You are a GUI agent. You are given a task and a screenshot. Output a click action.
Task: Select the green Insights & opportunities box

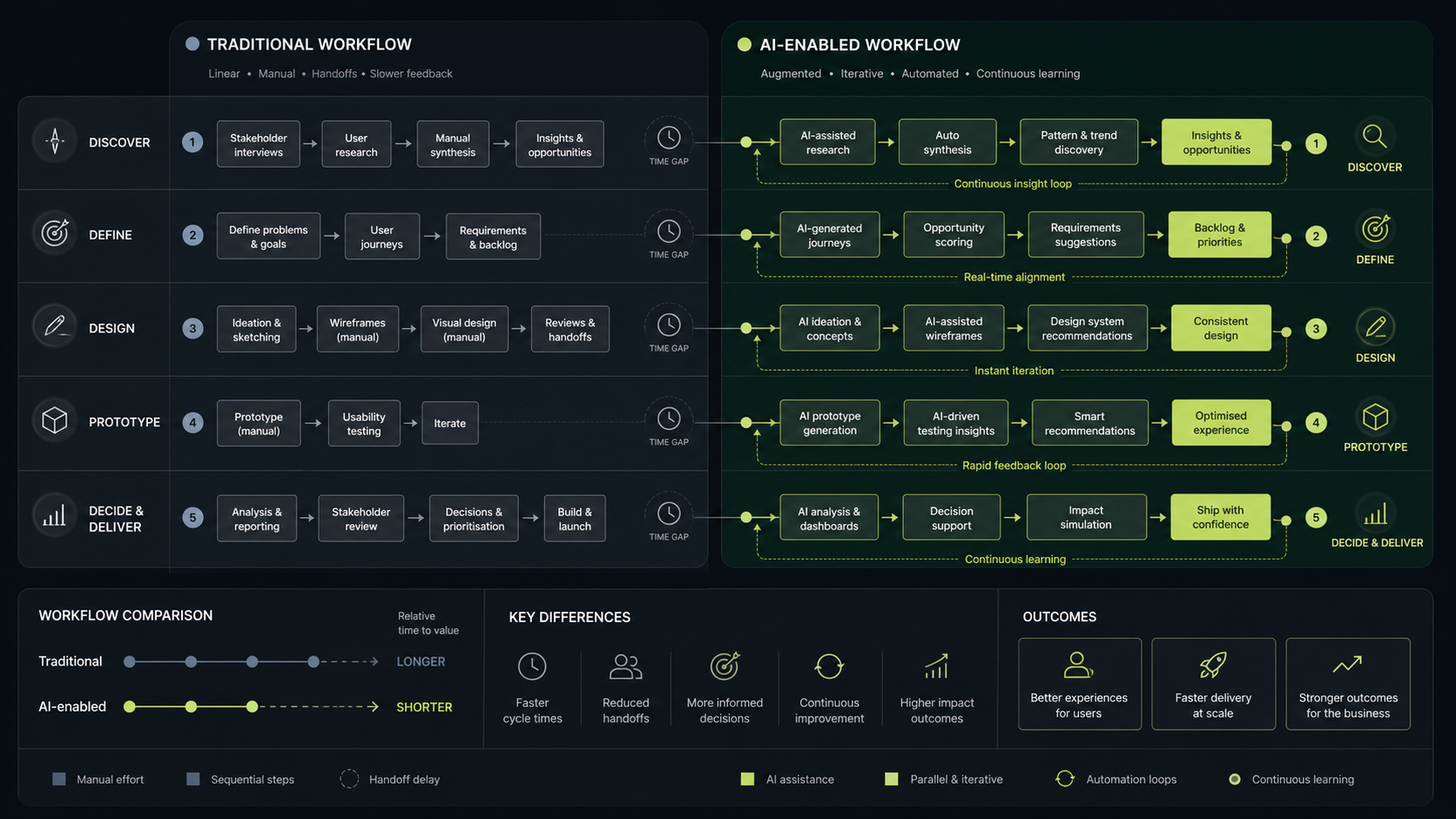[1217, 142]
